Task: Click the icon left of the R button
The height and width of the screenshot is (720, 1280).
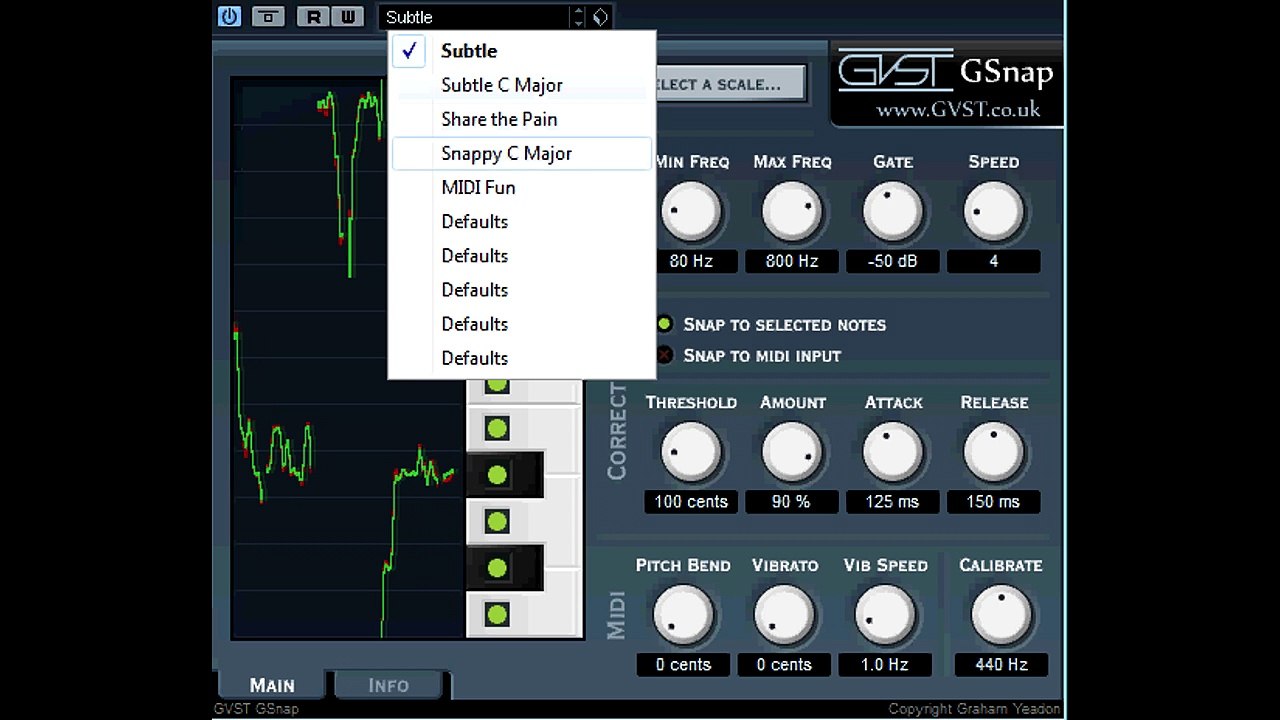Action: [x=268, y=16]
